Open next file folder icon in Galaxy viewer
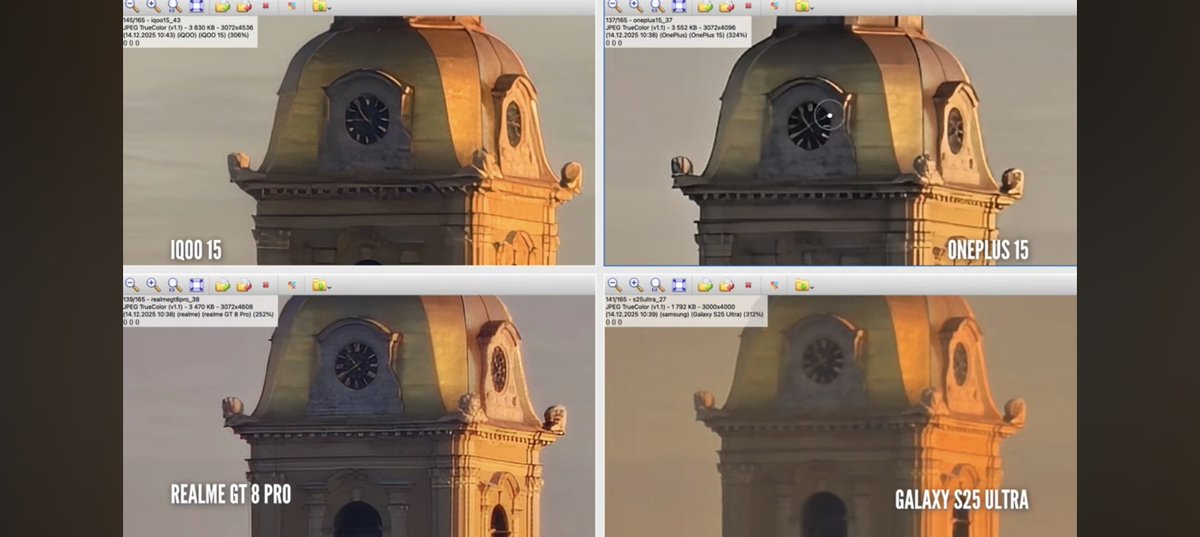Image resolution: width=1200 pixels, height=537 pixels. 725,285
